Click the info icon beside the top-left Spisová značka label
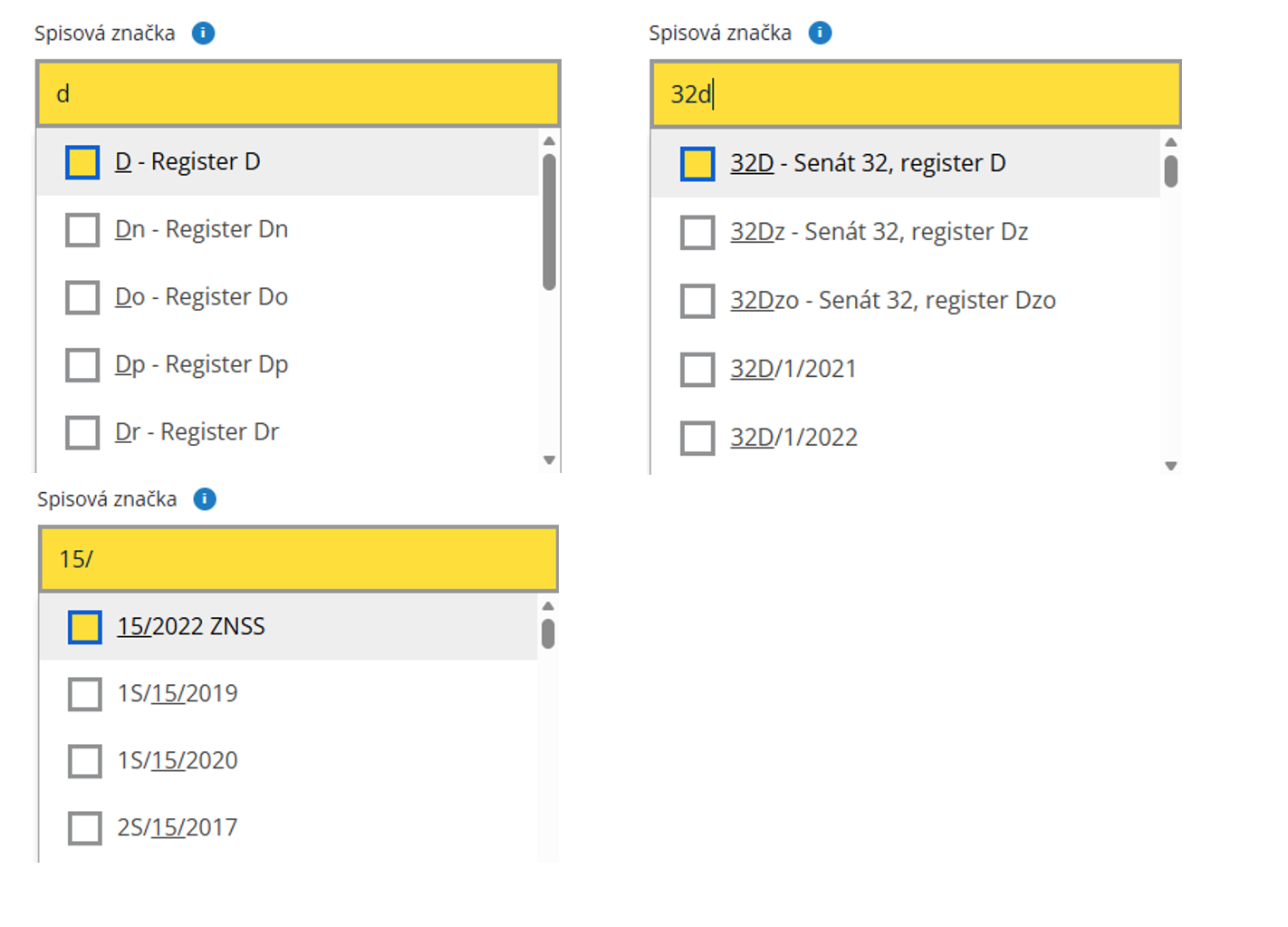Screen dimensions: 1288x927 click(203, 34)
